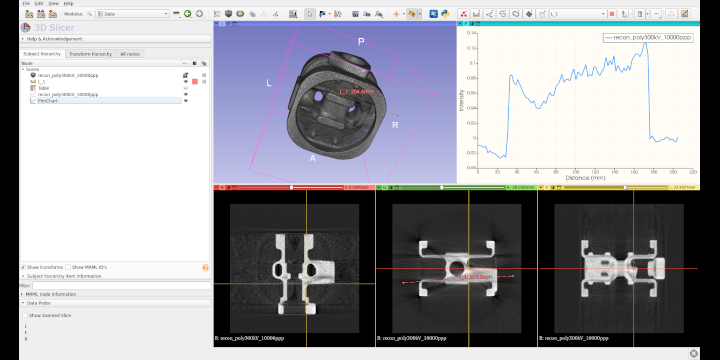This screenshot has width=720, height=360.
Task: Click the delete markup trash icon
Action: click(x=639, y=14)
